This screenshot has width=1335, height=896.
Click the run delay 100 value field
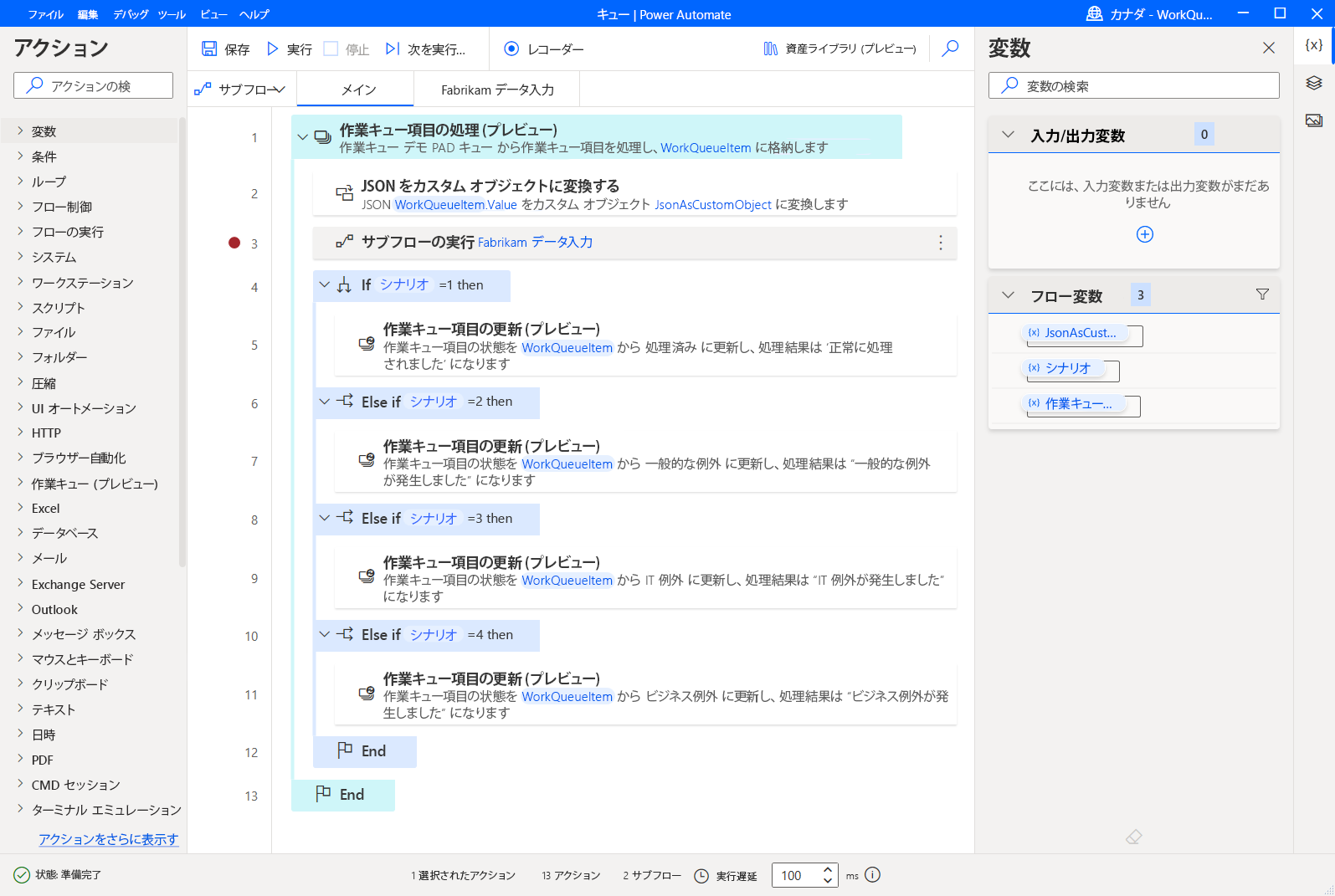pyautogui.click(x=794, y=875)
